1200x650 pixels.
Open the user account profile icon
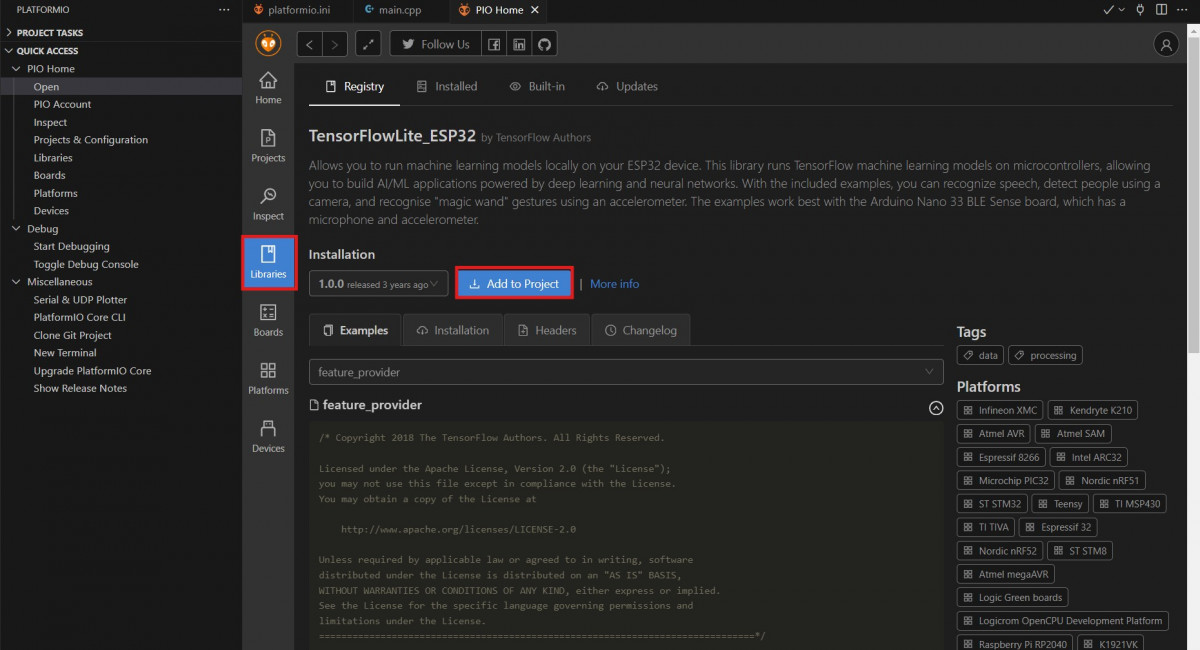[1166, 44]
